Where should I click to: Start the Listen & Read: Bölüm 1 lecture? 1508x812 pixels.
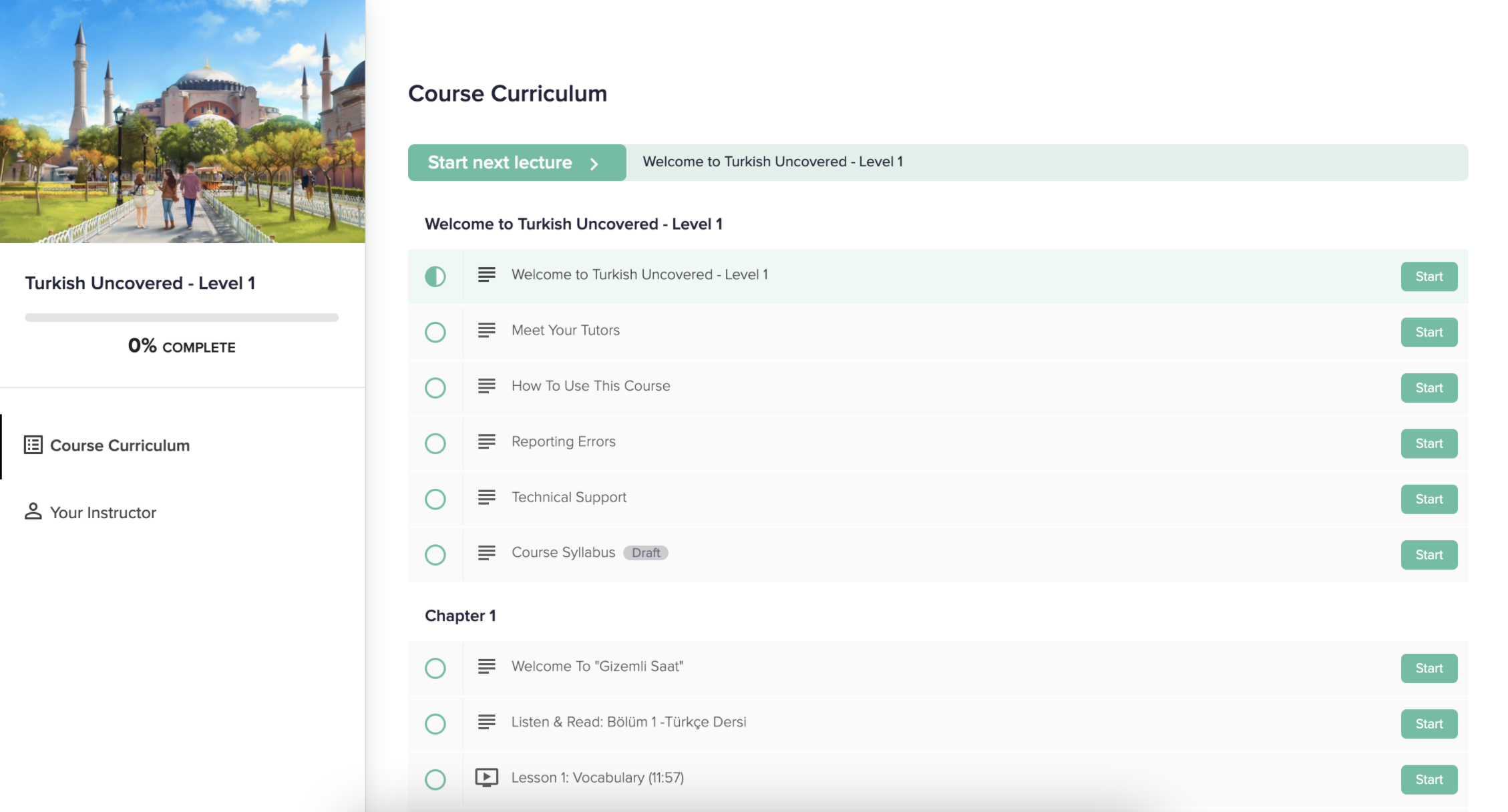point(1429,724)
